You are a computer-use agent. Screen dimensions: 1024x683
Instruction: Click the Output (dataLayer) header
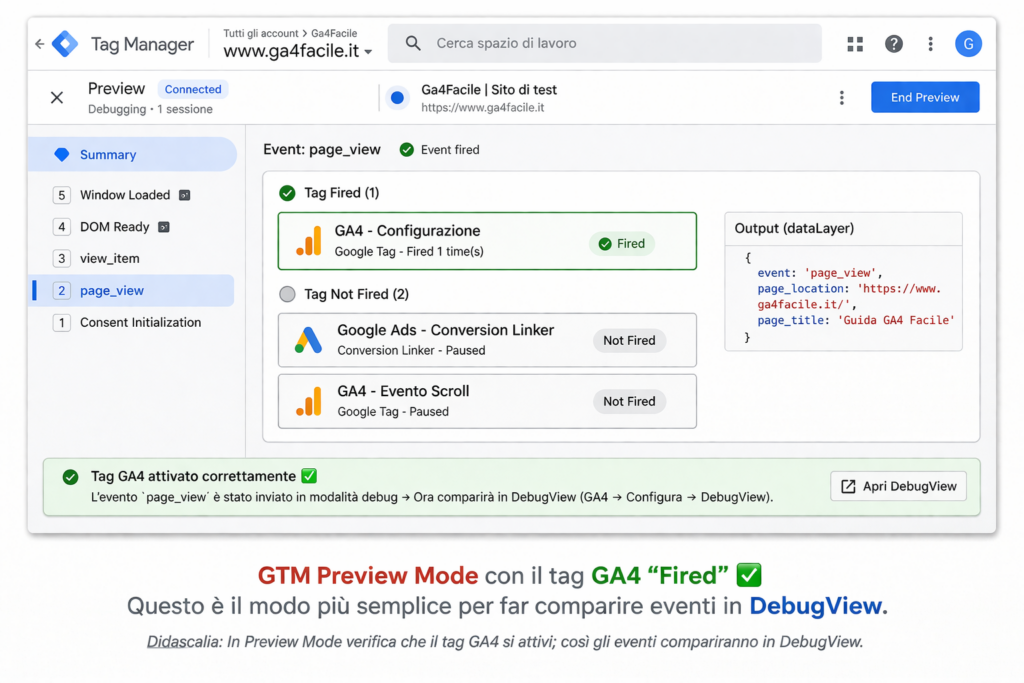(x=793, y=229)
